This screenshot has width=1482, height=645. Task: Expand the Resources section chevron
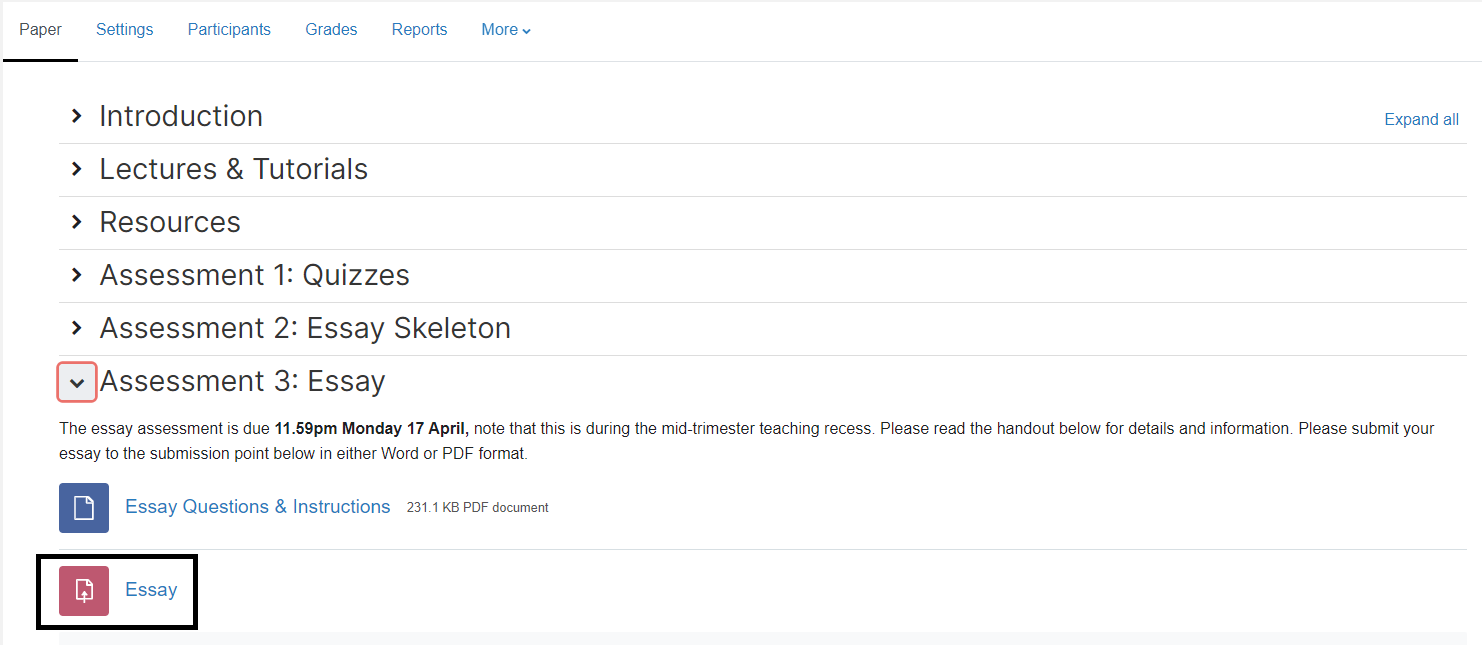[77, 222]
